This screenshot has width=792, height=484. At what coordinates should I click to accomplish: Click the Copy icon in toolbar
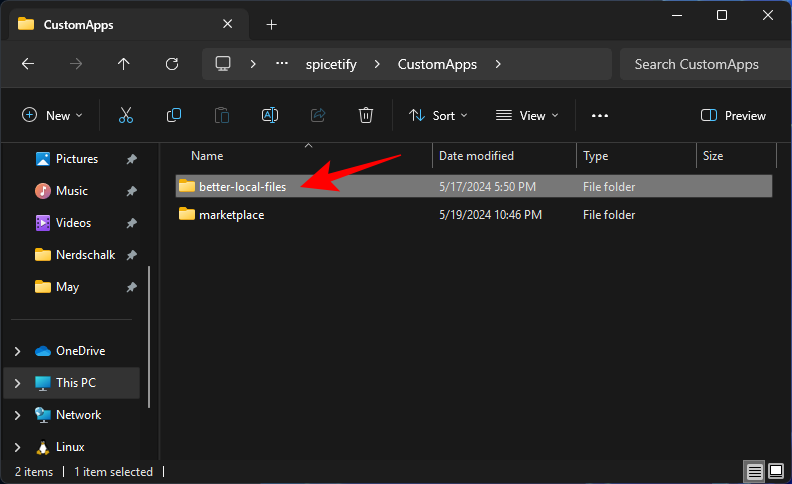pos(174,116)
